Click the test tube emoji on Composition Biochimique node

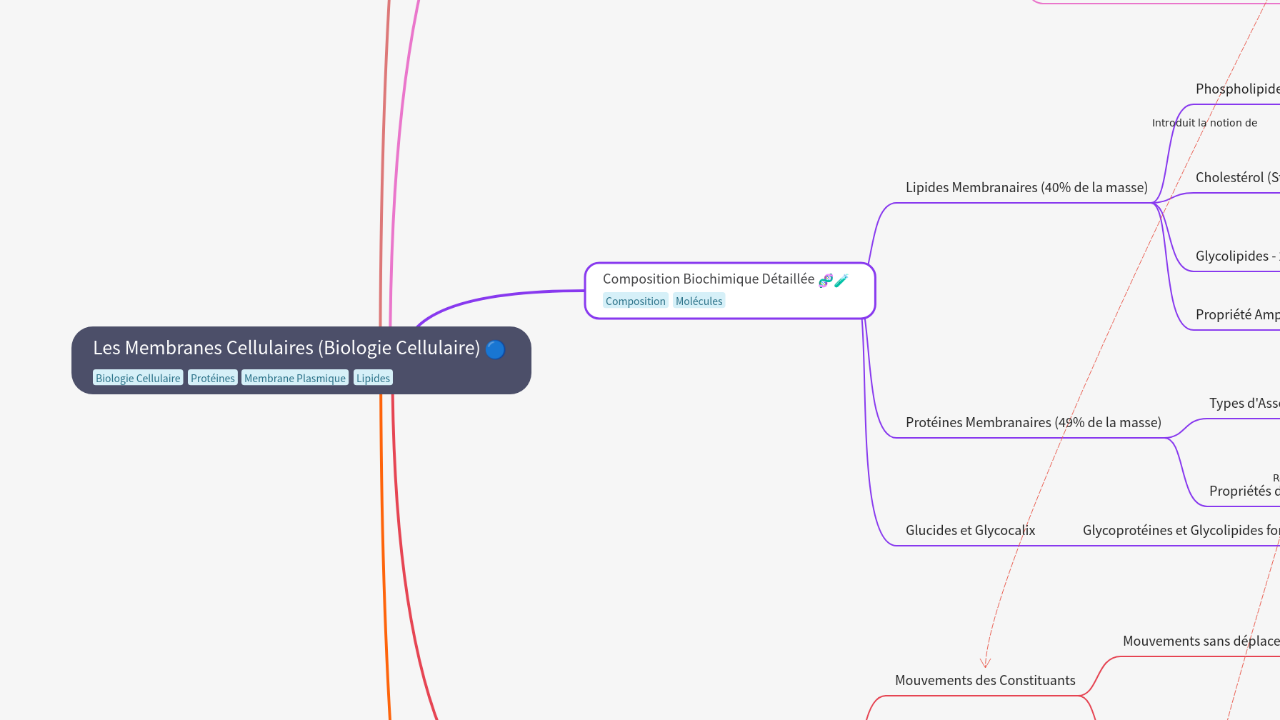840,279
